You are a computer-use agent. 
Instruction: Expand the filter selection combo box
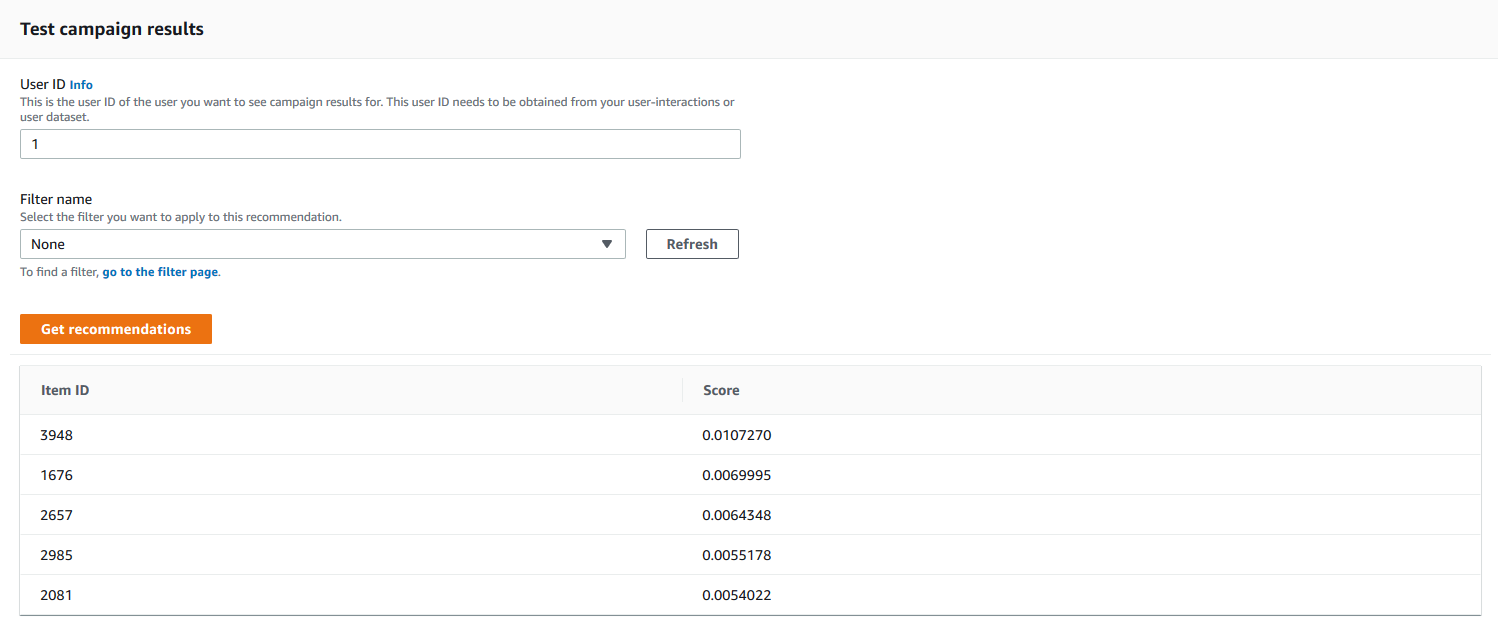point(322,244)
